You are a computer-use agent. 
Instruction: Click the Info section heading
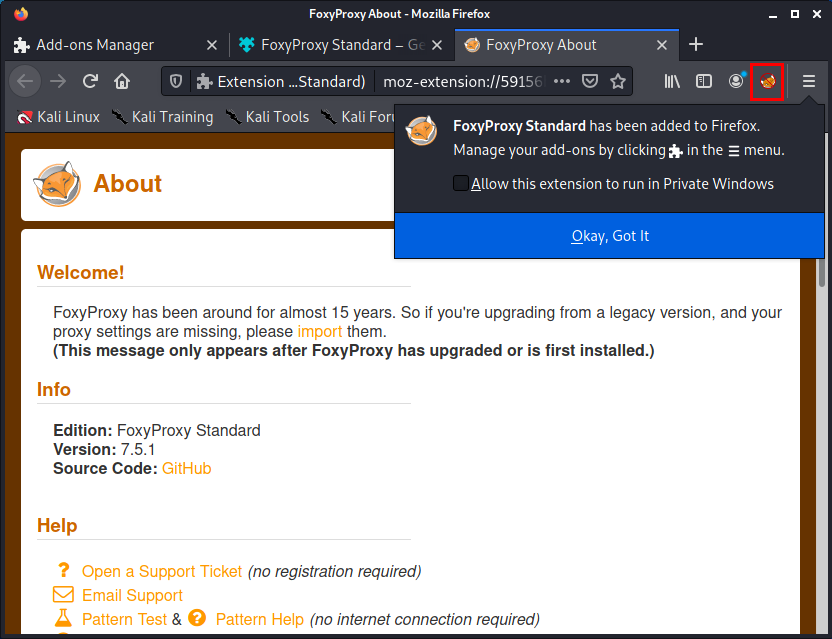[x=54, y=390]
